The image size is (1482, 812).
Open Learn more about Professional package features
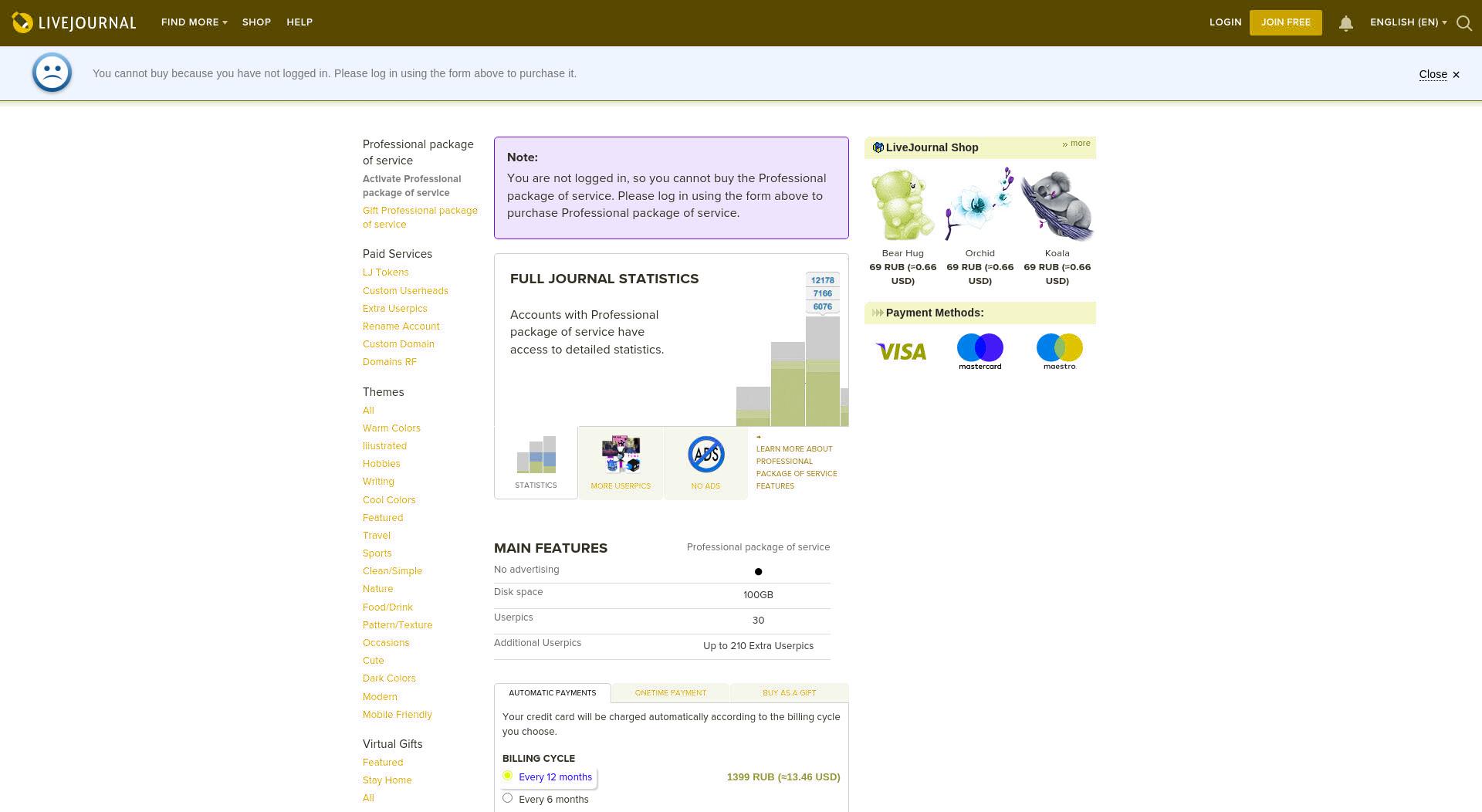(796, 468)
